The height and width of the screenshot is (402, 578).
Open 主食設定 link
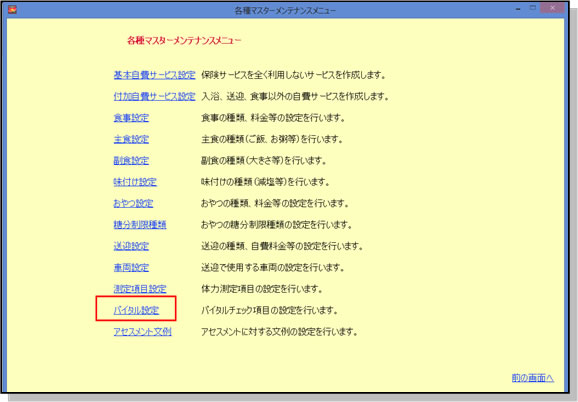131,139
